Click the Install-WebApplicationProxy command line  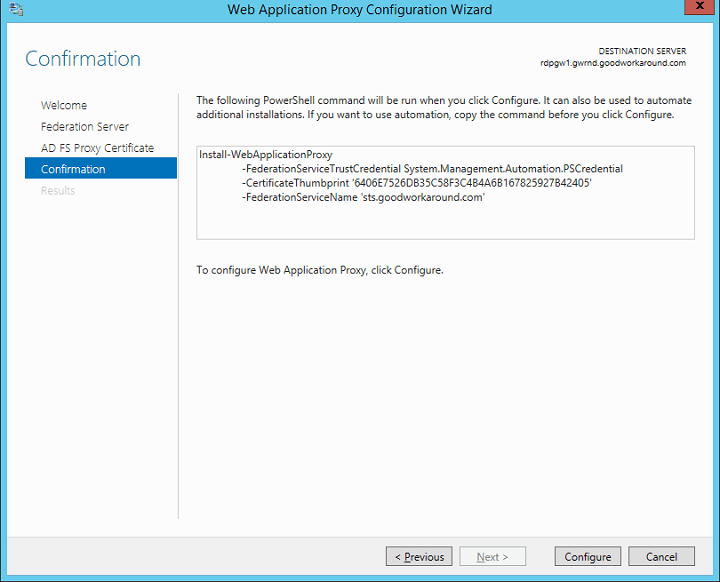coord(265,155)
